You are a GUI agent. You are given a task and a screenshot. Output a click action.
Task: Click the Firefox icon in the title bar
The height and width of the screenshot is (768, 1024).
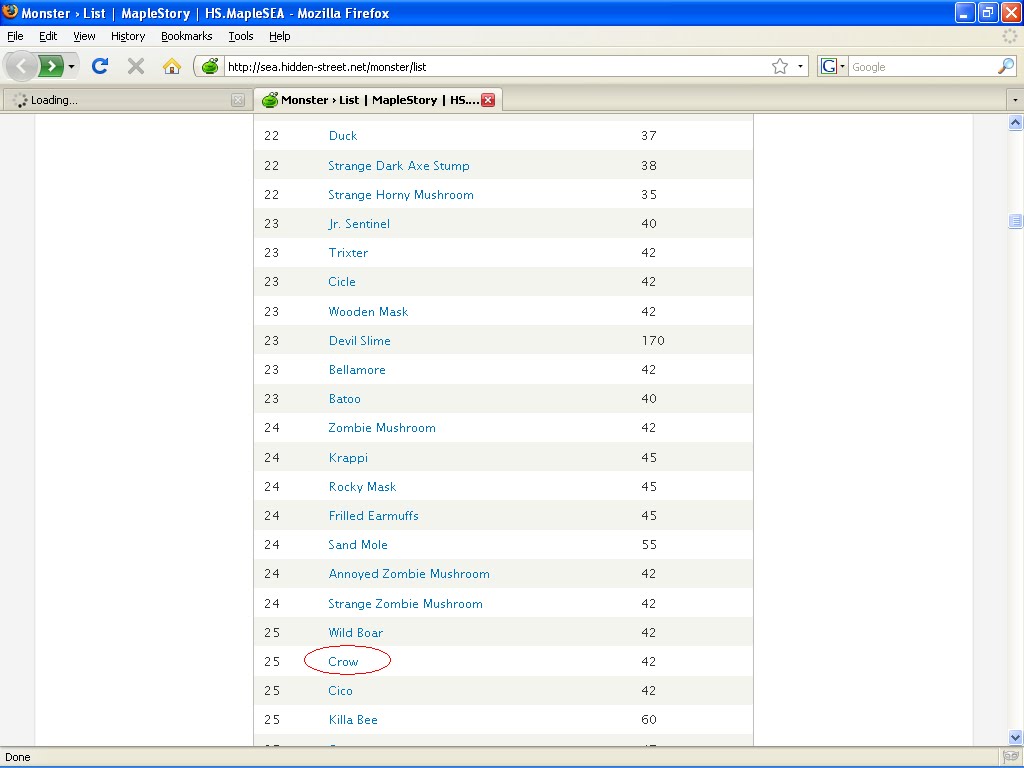(10, 12)
